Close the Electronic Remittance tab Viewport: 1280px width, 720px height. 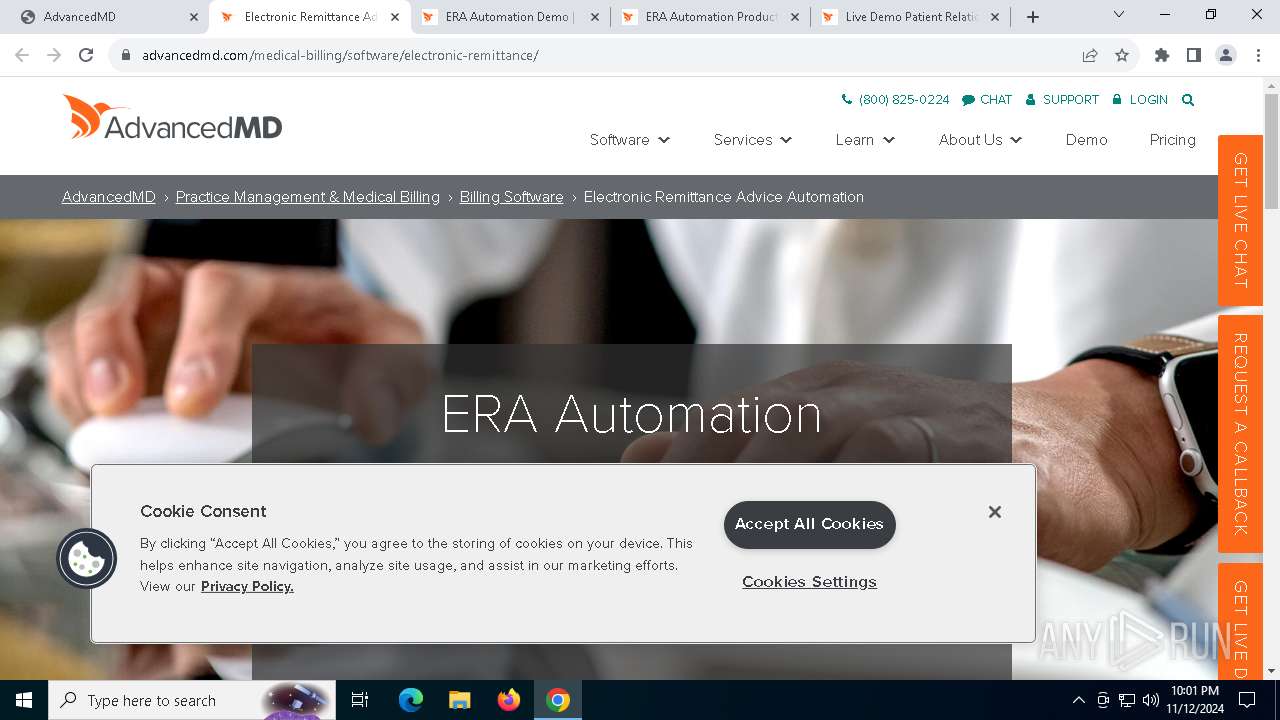pos(395,17)
